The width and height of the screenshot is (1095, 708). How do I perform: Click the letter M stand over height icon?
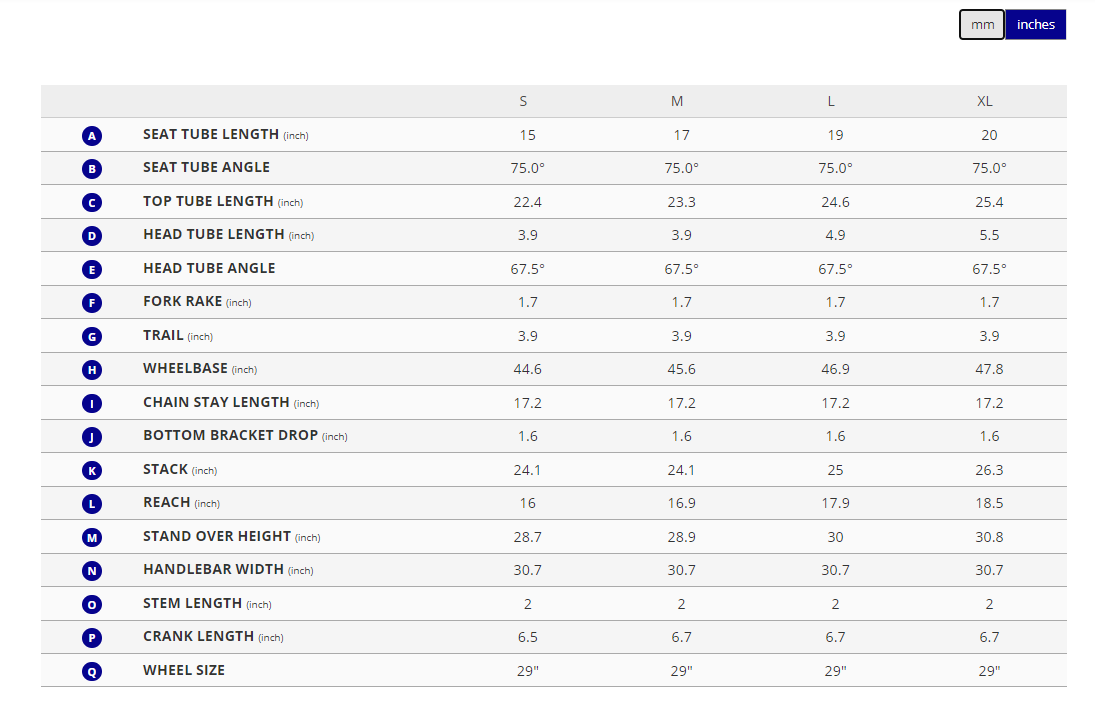(92, 537)
